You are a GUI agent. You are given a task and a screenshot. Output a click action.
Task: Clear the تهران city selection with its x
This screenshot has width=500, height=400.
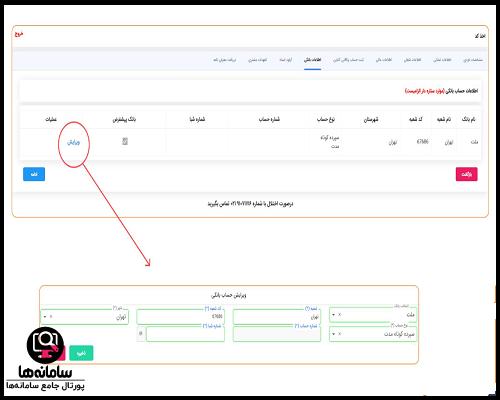click(51, 317)
